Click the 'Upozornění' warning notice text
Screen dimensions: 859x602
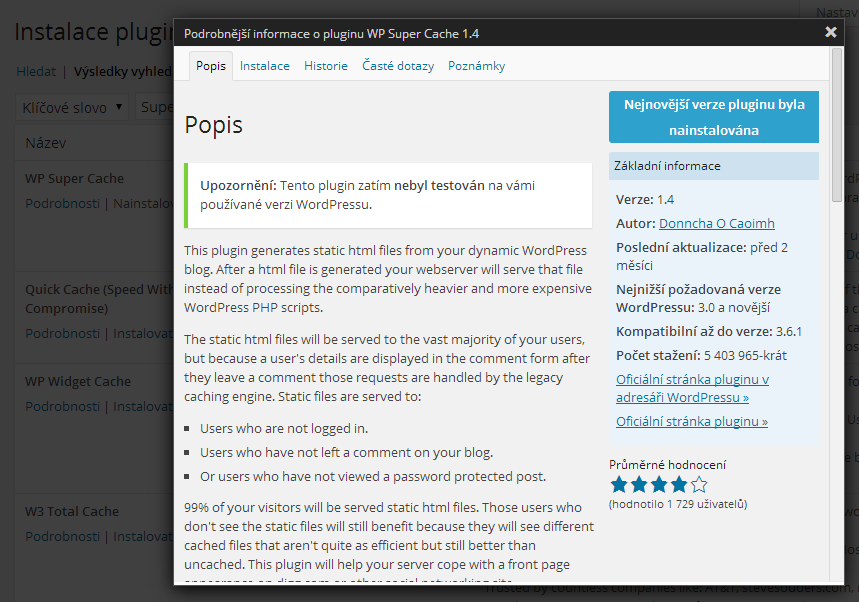click(367, 195)
